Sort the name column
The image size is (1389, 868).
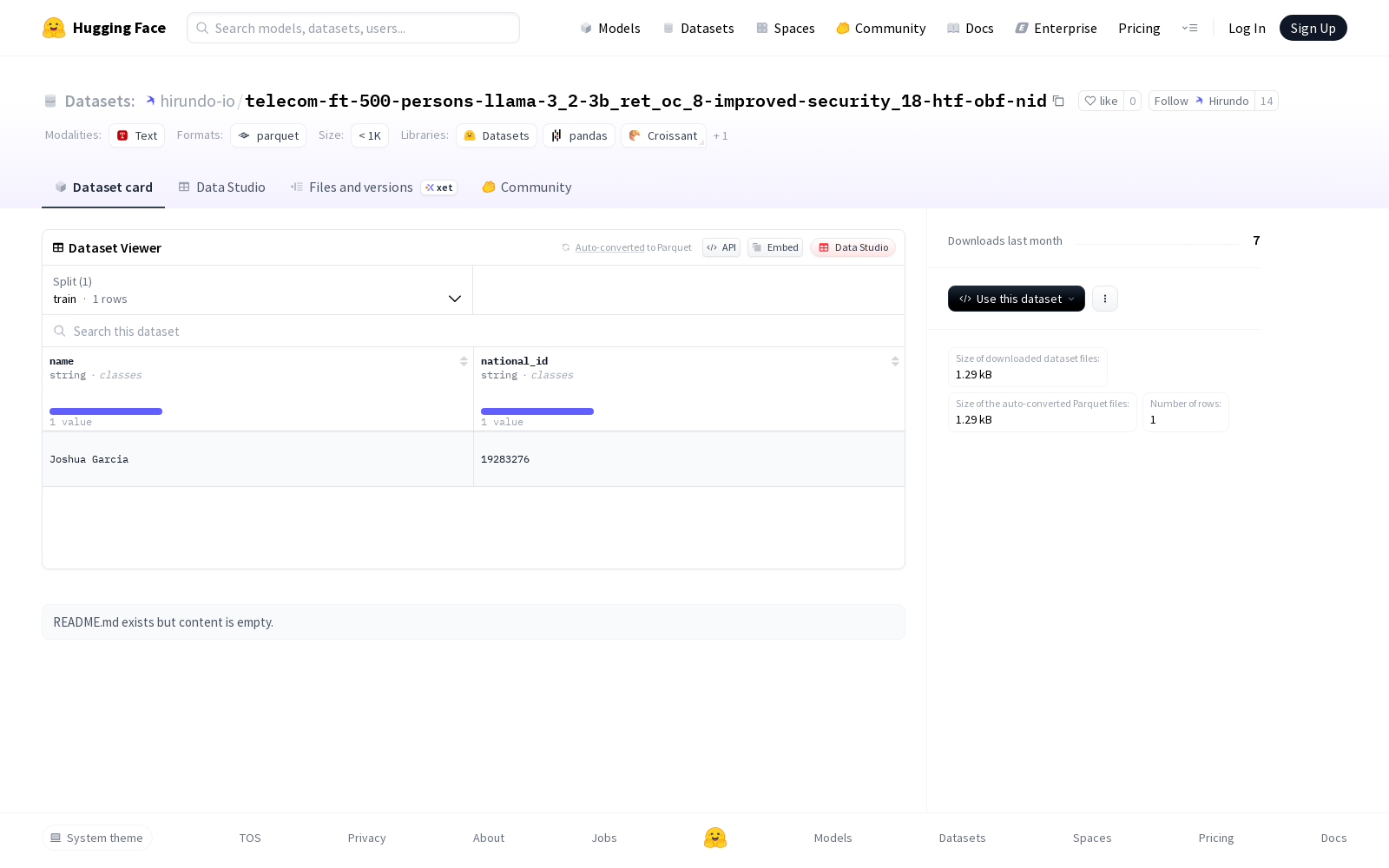pyautogui.click(x=464, y=361)
